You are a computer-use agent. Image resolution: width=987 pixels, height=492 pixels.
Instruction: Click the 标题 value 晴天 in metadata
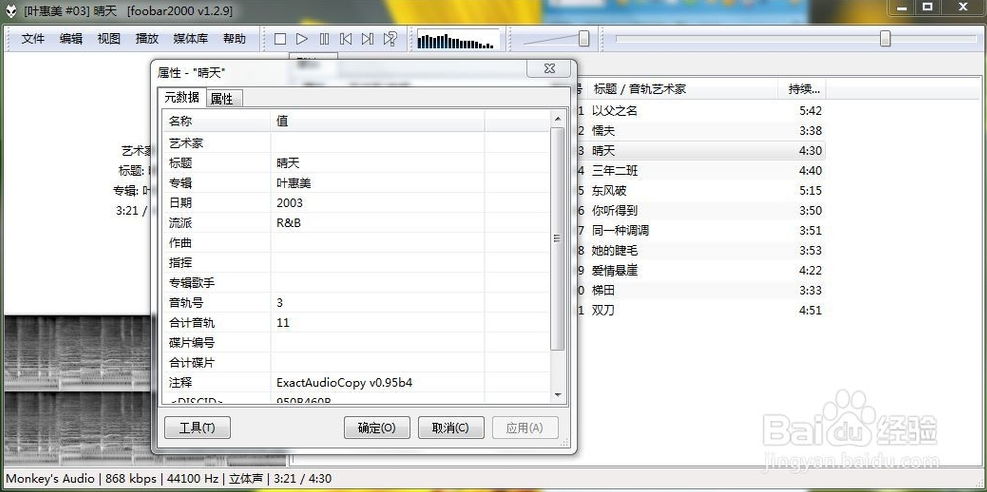click(288, 163)
